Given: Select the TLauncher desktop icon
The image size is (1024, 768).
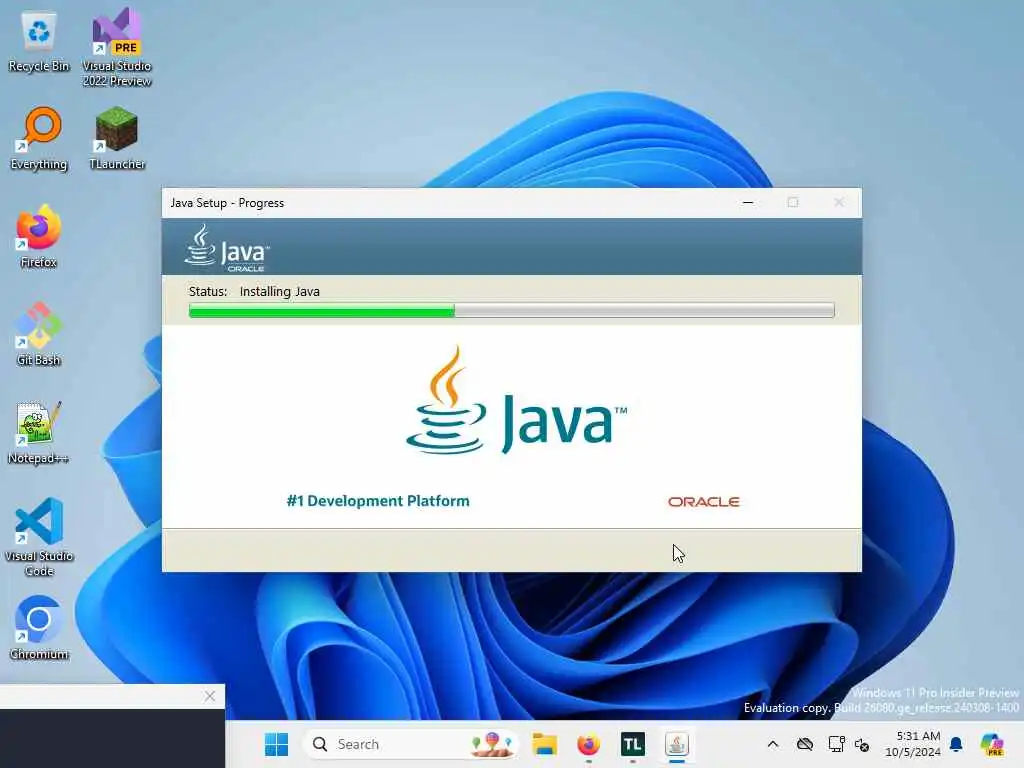Looking at the screenshot, I should [117, 139].
